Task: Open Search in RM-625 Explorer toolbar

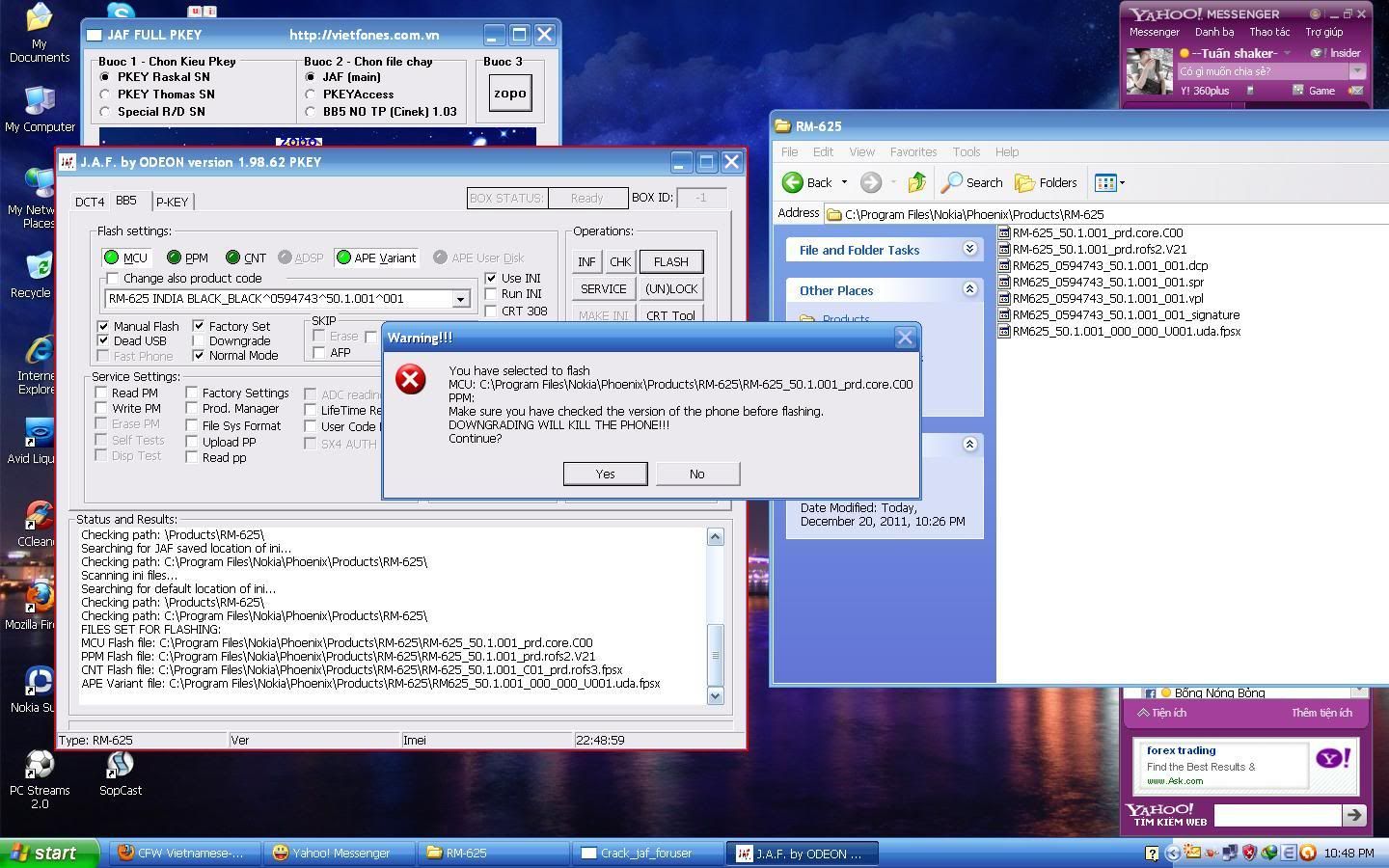Action: coord(972,182)
